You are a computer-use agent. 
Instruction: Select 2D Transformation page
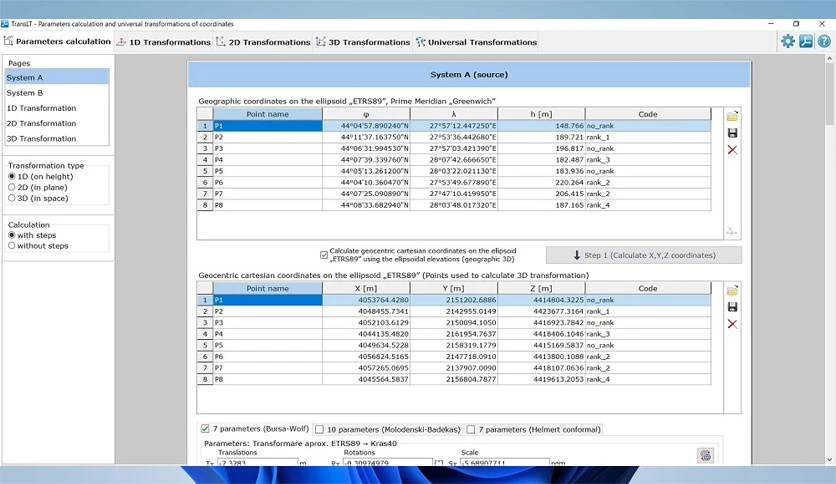(57, 123)
